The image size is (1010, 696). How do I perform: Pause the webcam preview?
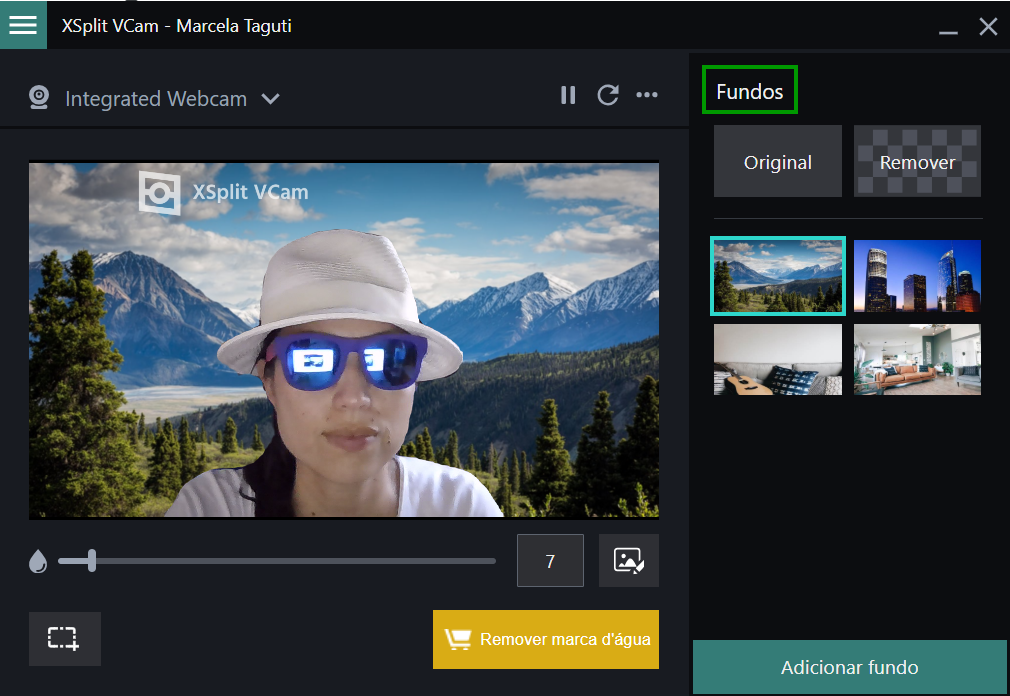tap(567, 95)
